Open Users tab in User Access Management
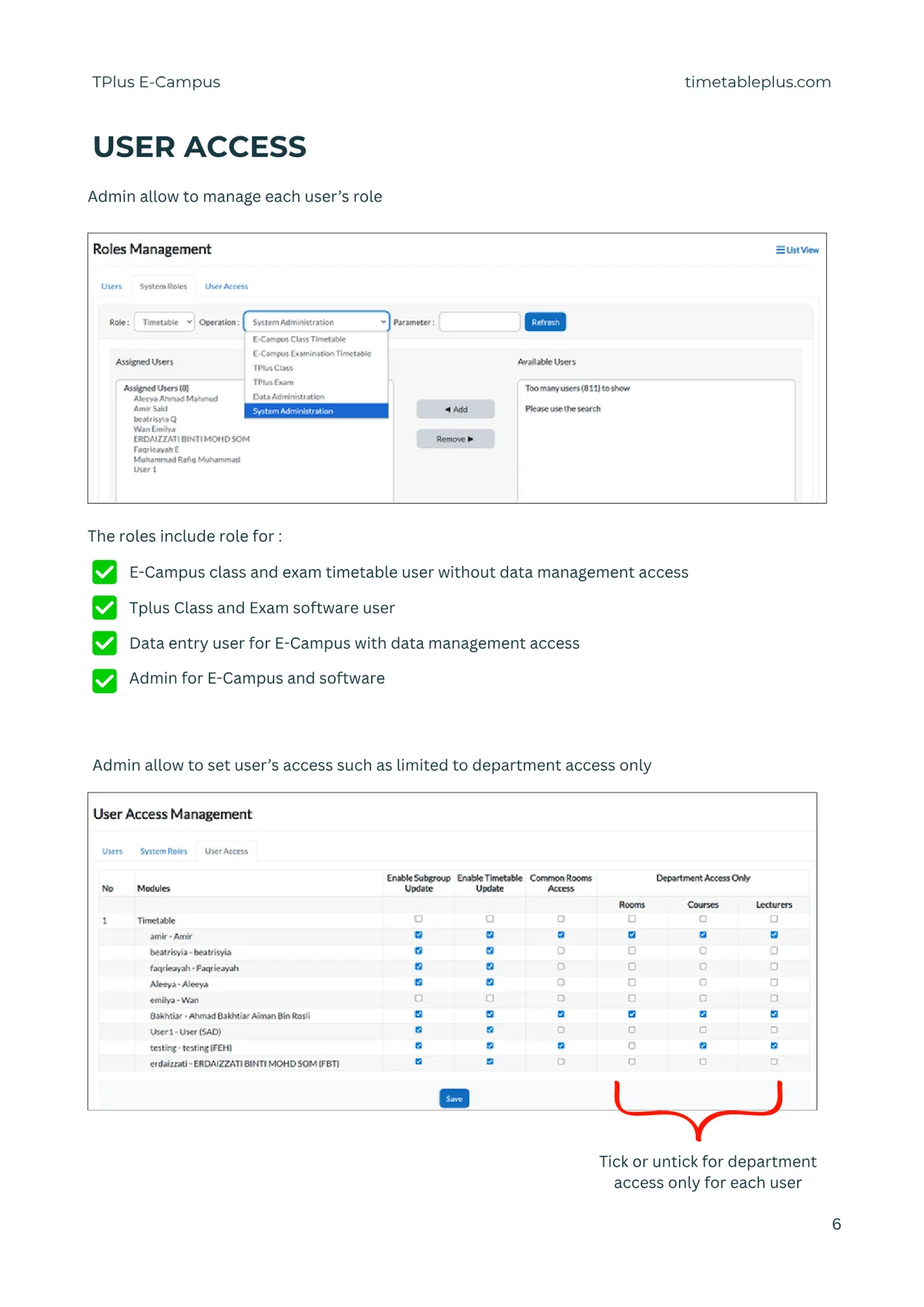Screen dimensions: 924x1307 click(112, 852)
